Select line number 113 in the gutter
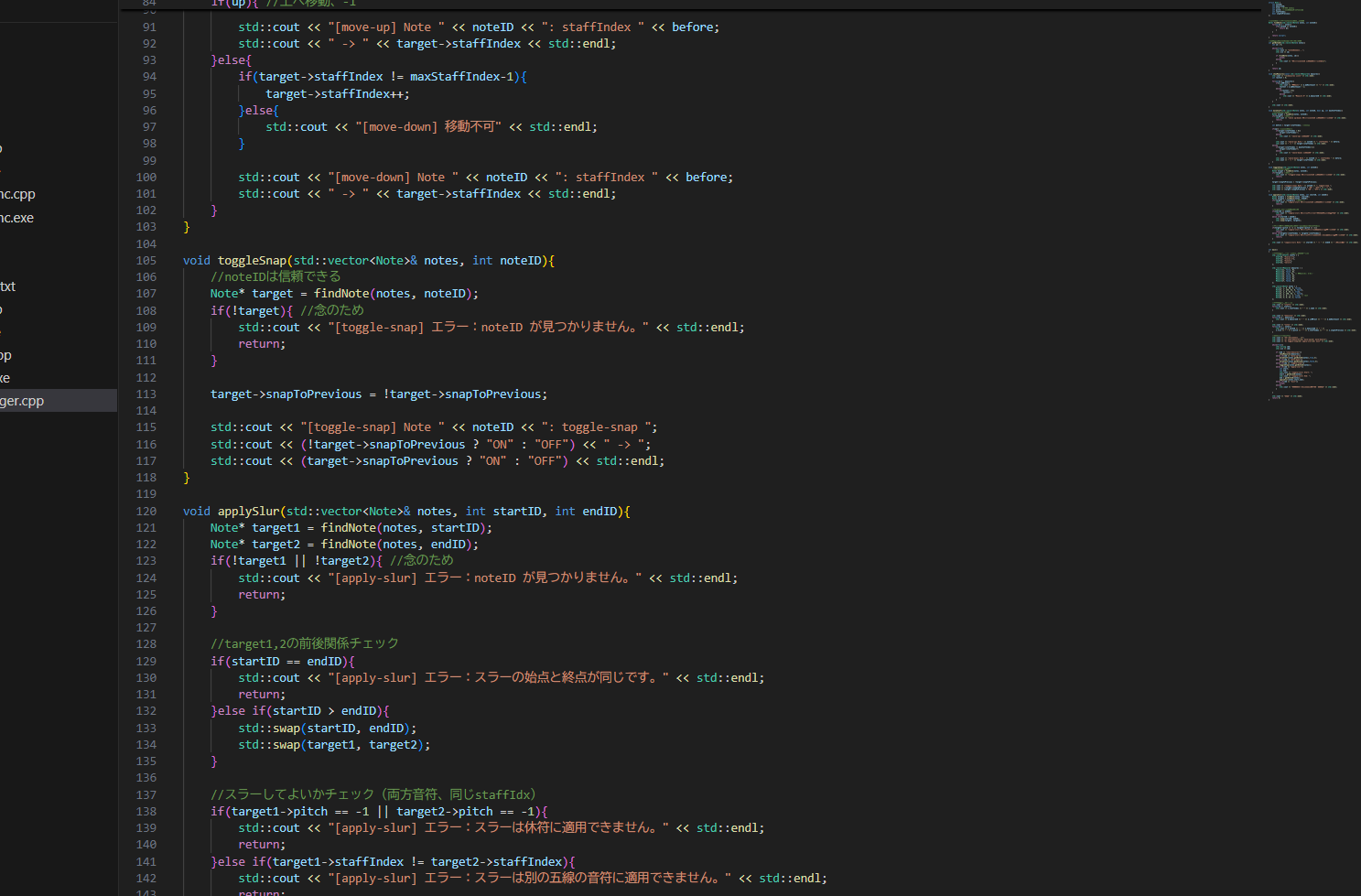The height and width of the screenshot is (896, 1361). tap(146, 394)
